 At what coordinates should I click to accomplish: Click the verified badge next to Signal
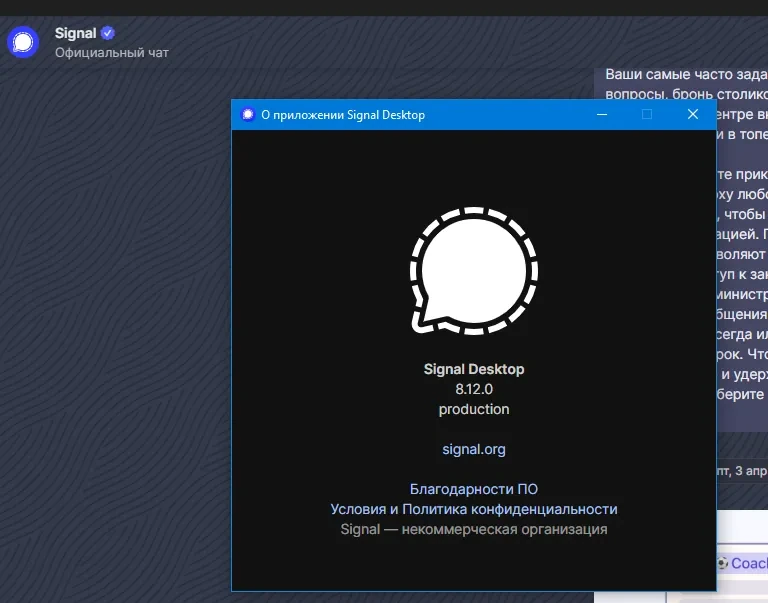[x=108, y=33]
